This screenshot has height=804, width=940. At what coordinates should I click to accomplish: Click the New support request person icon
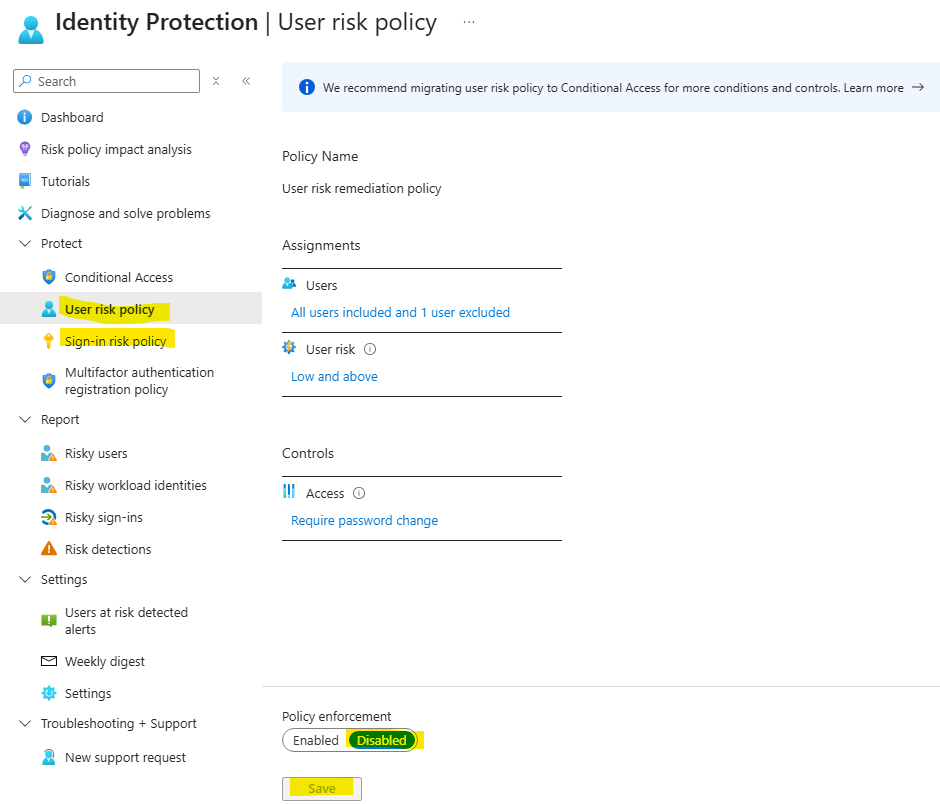click(49, 757)
